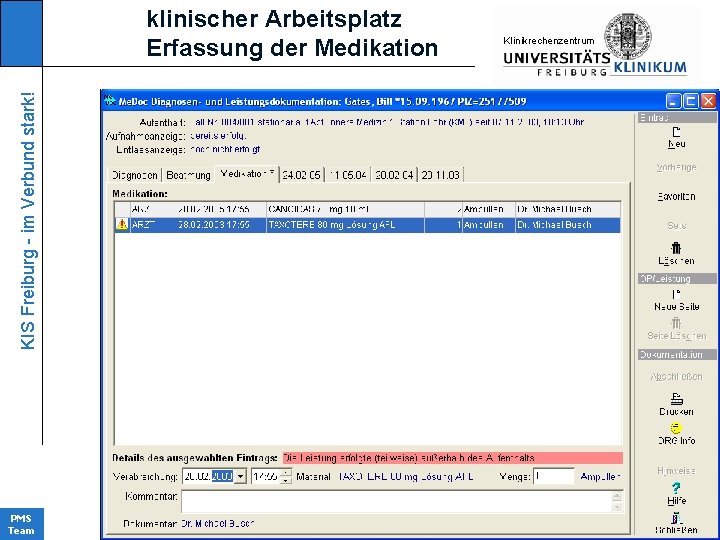Screen dimensions: 720x540
Task: Click the Menge quantity input field
Action: tap(553, 477)
